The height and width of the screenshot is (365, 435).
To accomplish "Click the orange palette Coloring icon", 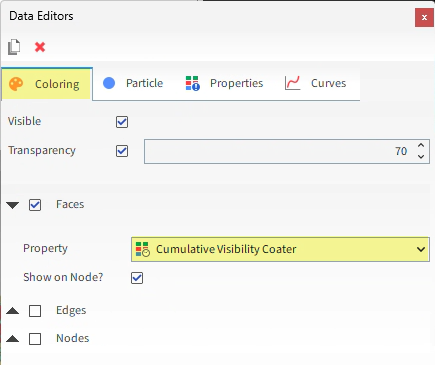I will tap(16, 84).
